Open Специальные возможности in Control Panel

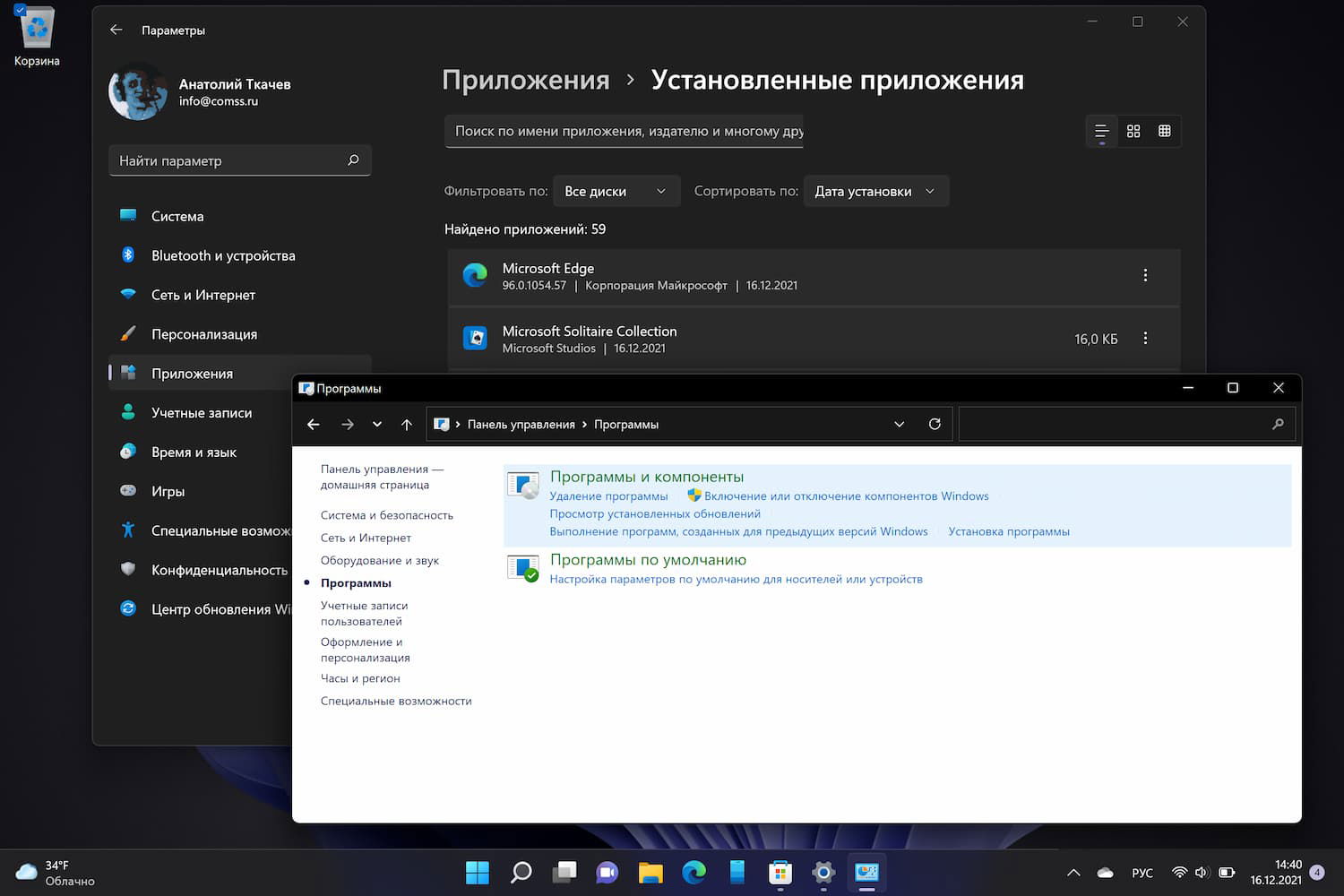396,701
